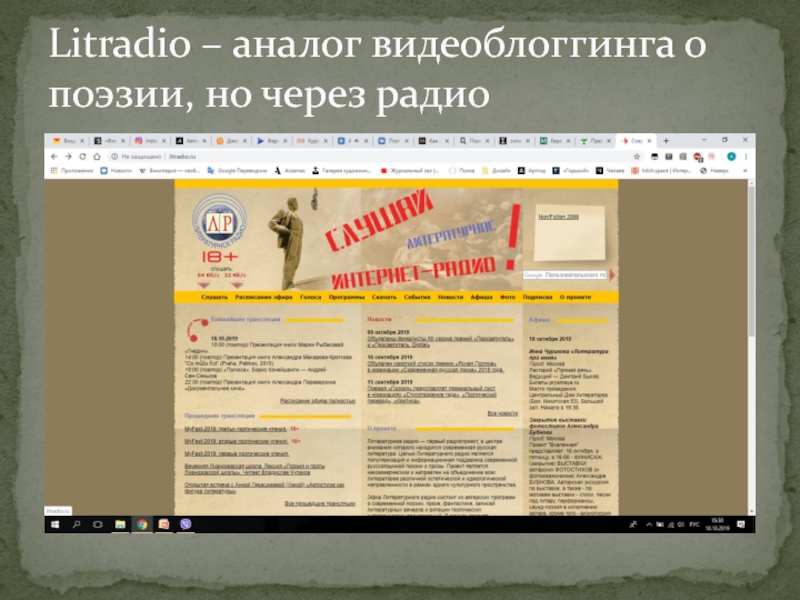Open the Дизайн bookmarks folder
This screenshot has width=800, height=600.
[x=496, y=171]
